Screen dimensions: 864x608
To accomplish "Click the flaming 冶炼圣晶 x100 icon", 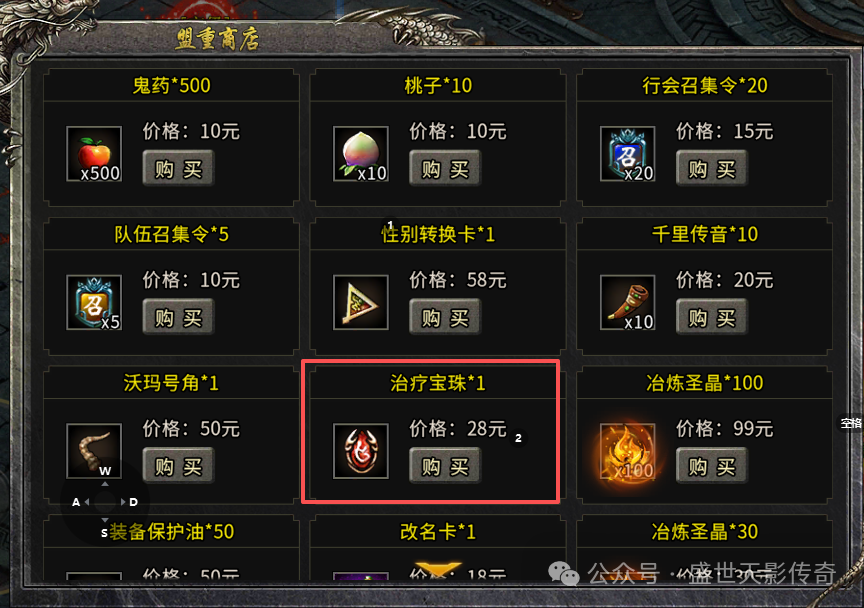I will tap(628, 451).
